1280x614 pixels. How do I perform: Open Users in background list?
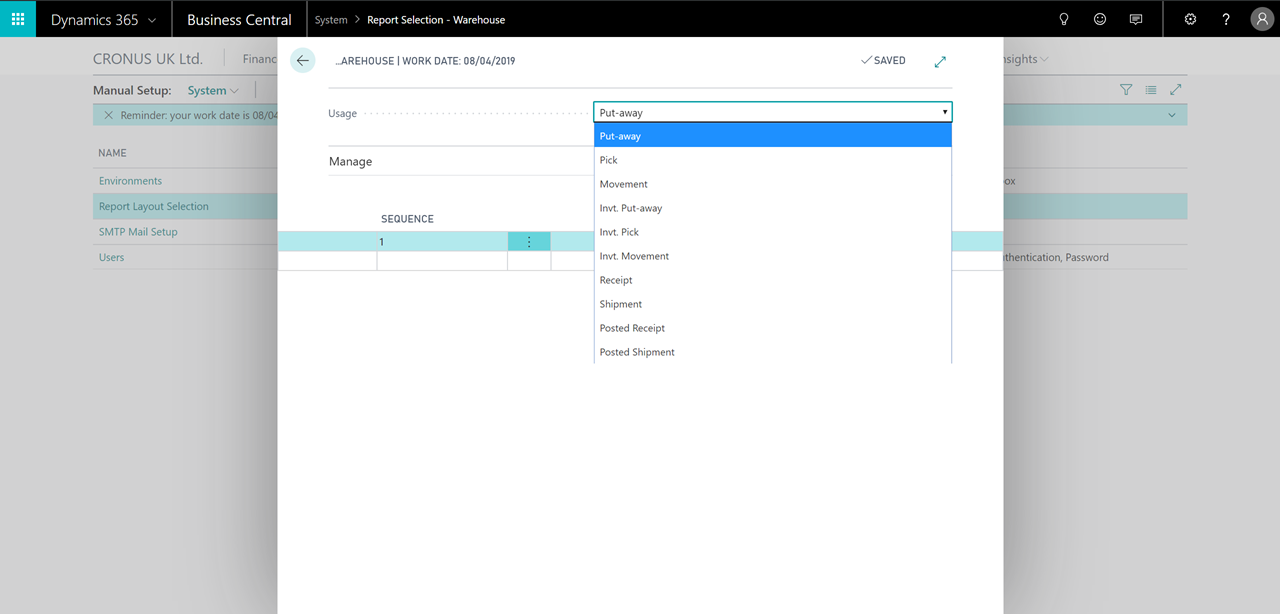coord(111,257)
